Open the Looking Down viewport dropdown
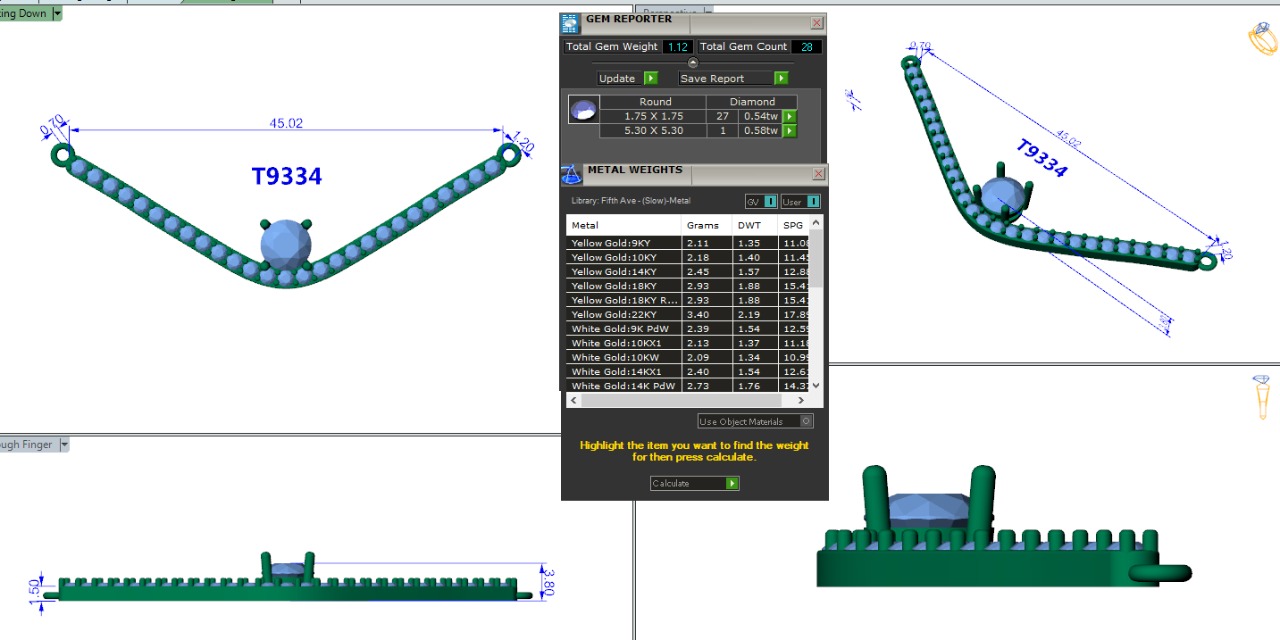This screenshot has height=640, width=1280. tap(56, 13)
